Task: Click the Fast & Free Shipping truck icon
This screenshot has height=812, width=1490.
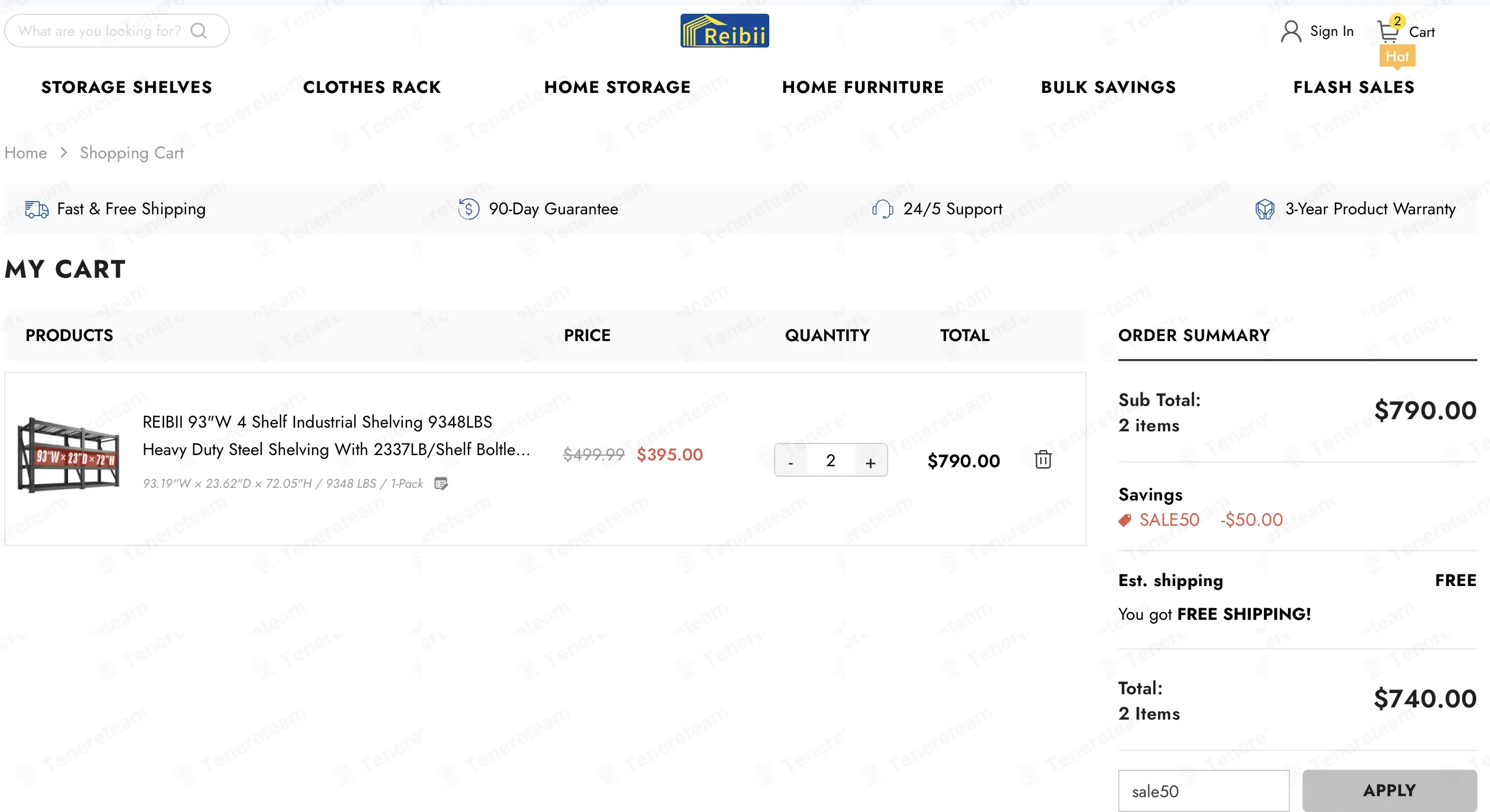Action: (36, 210)
